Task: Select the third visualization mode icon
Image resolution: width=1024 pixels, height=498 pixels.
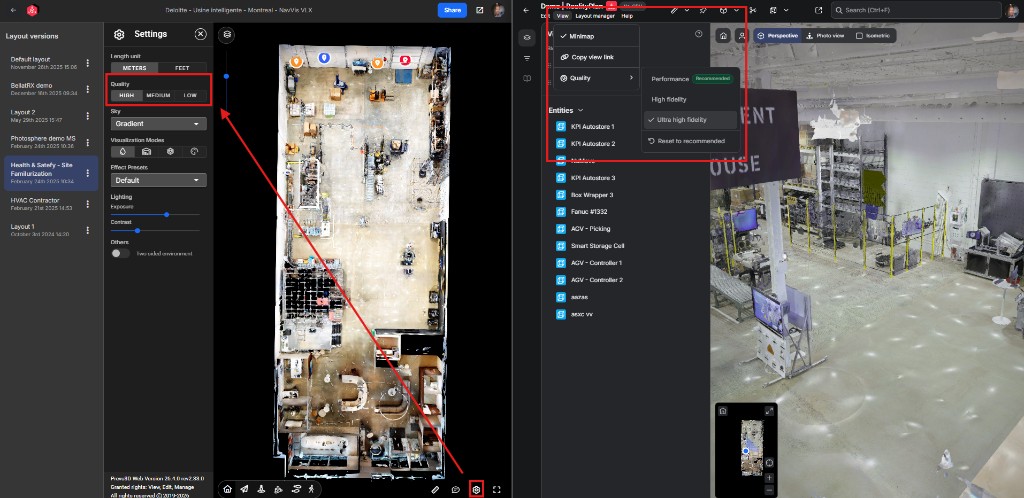Action: click(170, 151)
